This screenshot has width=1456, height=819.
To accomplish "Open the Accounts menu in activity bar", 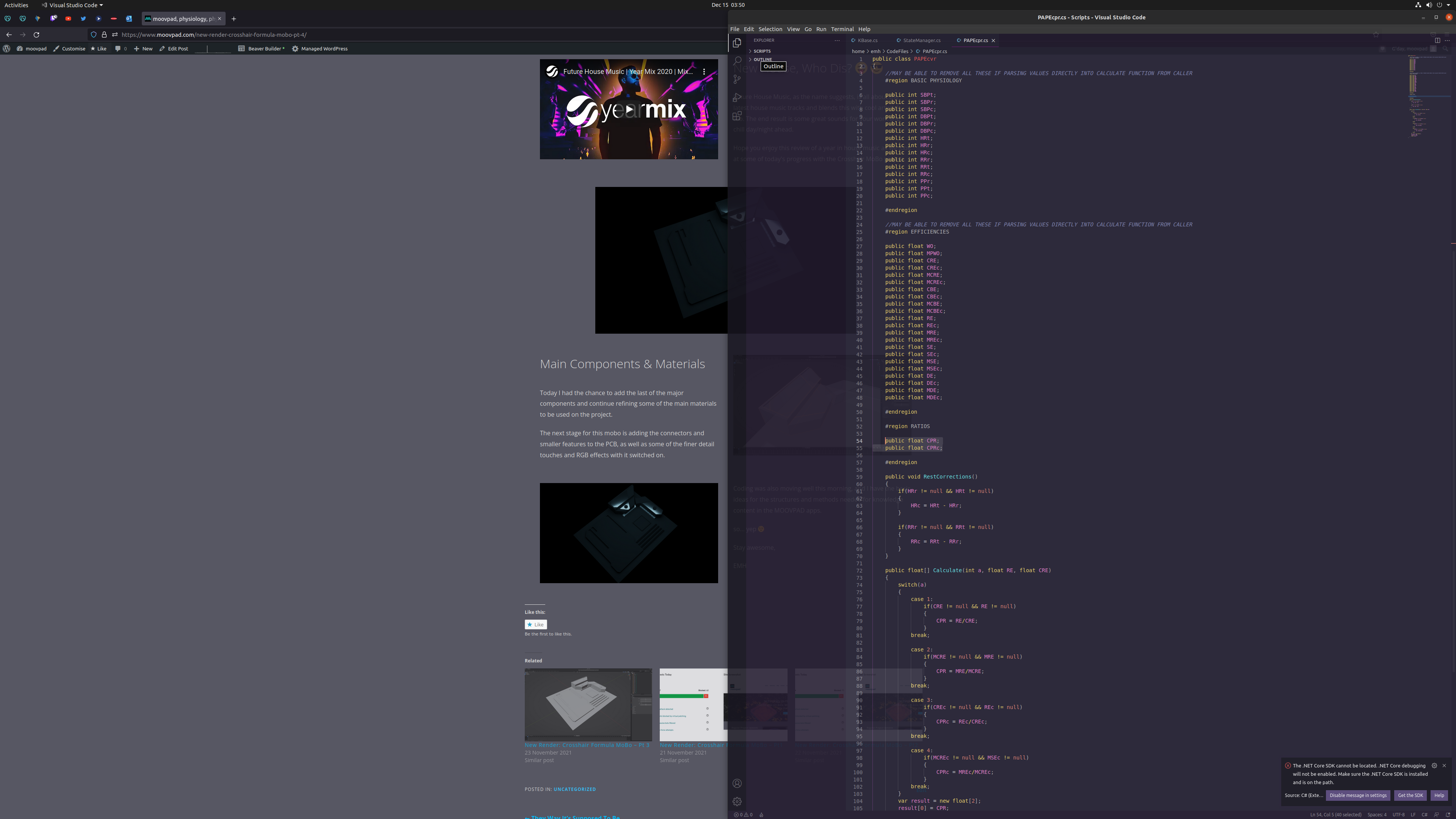I will (737, 783).
